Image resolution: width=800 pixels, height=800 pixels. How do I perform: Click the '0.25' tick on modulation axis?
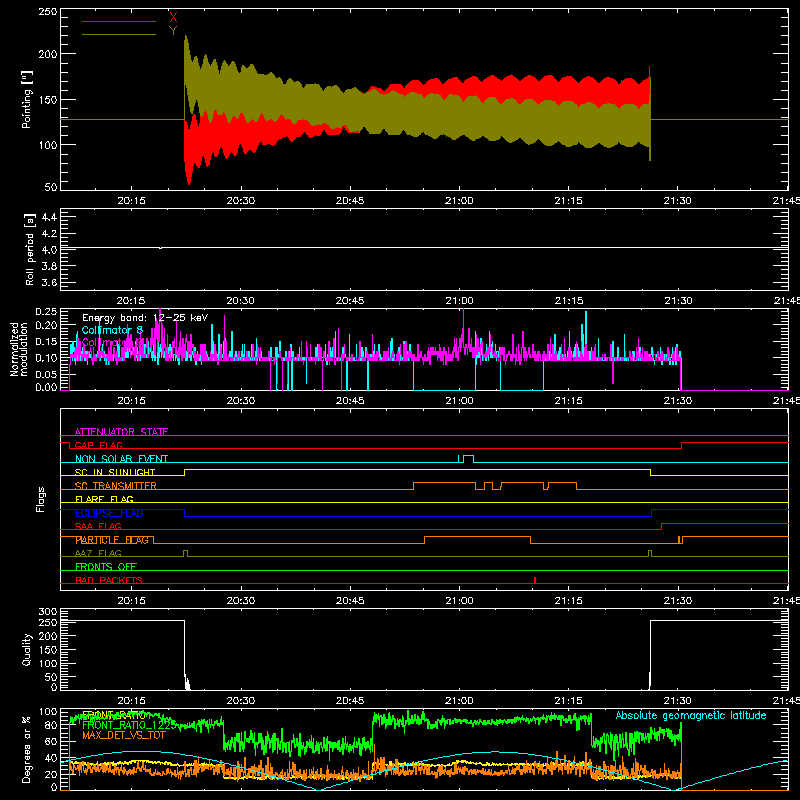(x=45, y=311)
